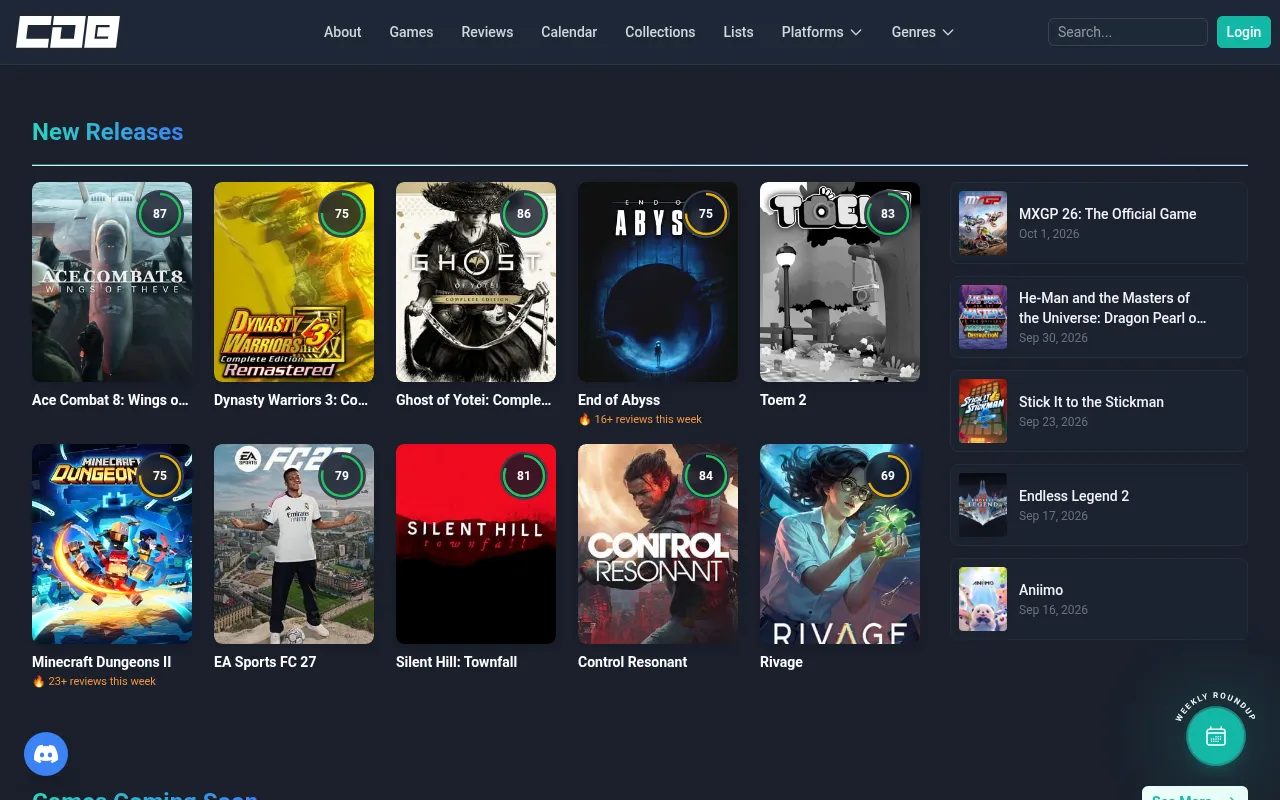Expand the Genres dropdown menu
1280x800 pixels.
coord(923,32)
